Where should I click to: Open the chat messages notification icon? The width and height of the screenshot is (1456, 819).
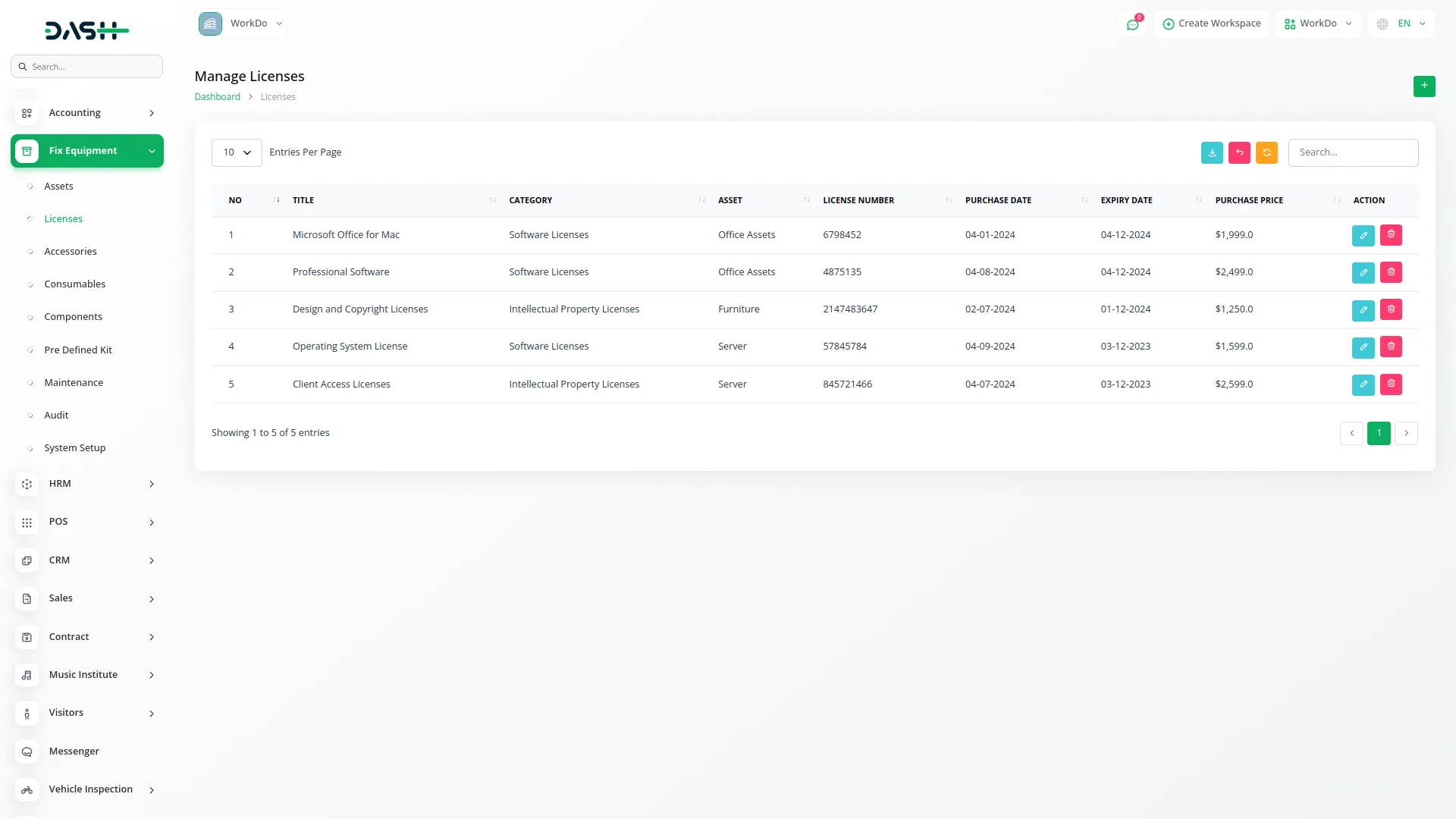[1132, 24]
